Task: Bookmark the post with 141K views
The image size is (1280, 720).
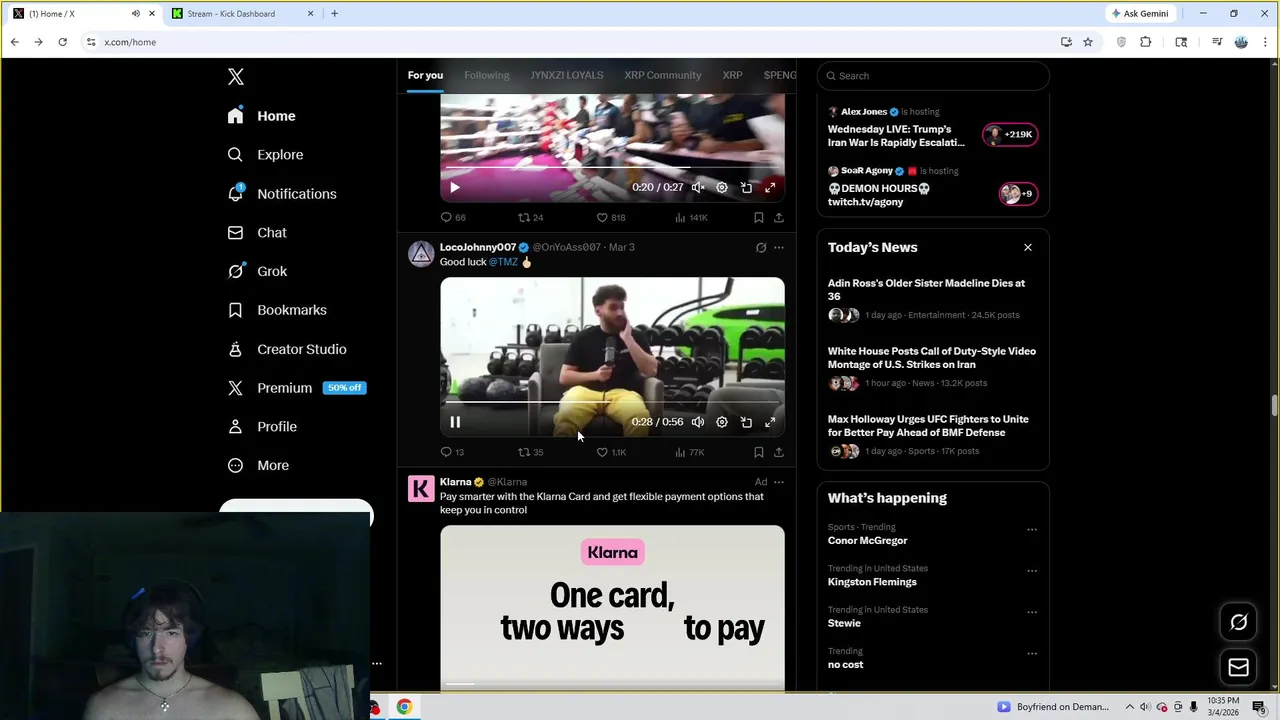Action: click(x=759, y=217)
